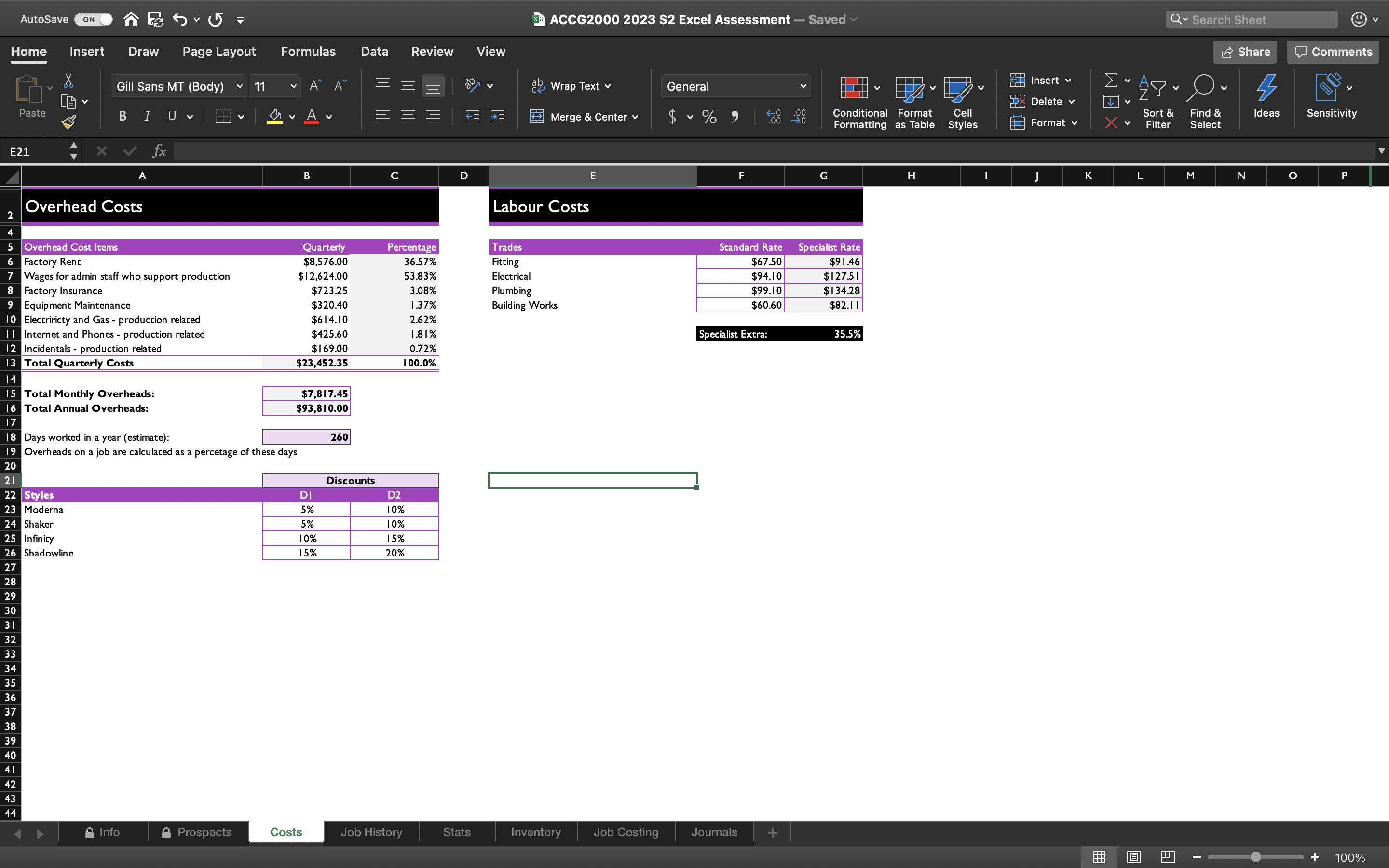Click the Cut scissors icon

click(68, 80)
